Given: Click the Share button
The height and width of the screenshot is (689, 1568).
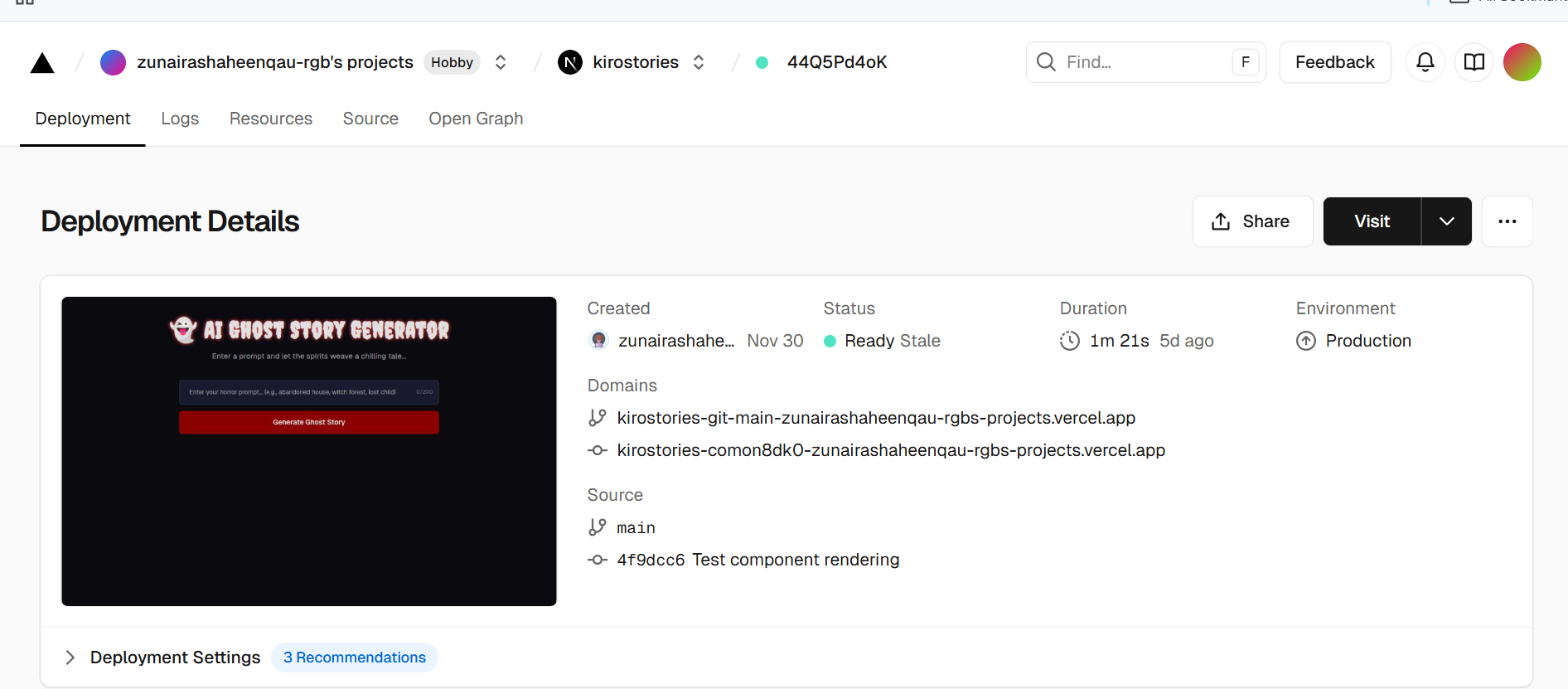Looking at the screenshot, I should (1253, 221).
